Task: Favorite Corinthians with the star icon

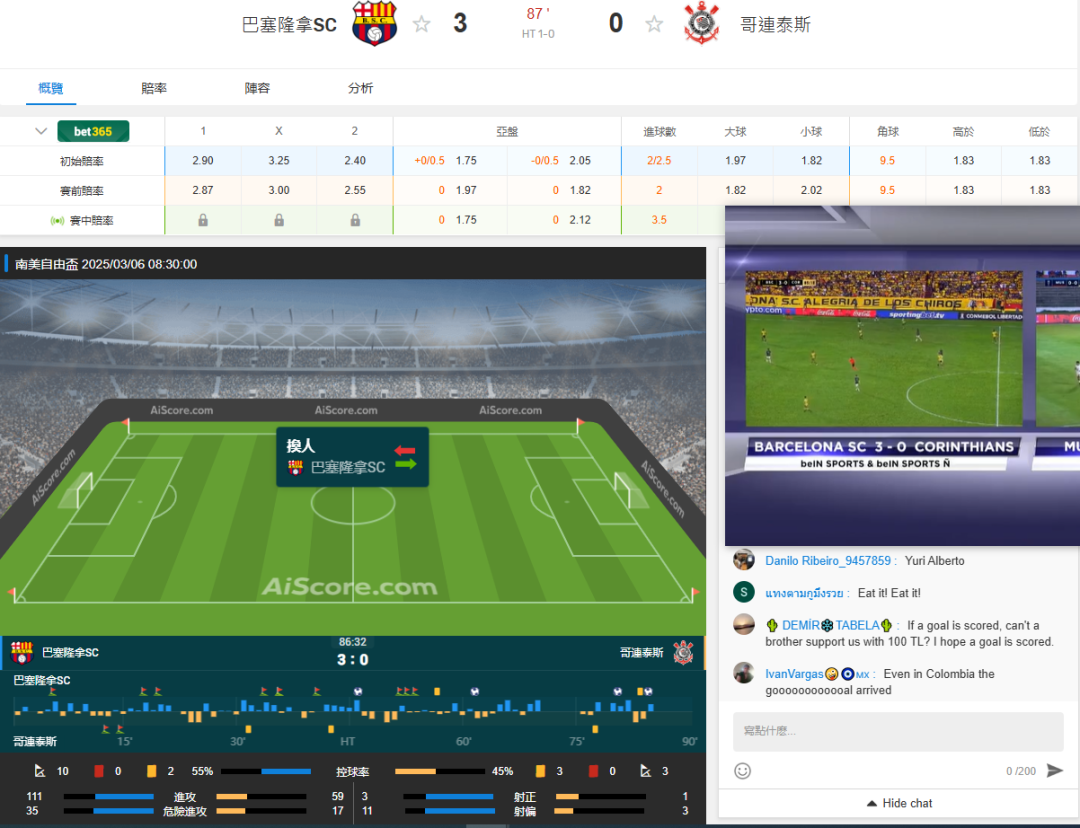Action: coord(654,25)
